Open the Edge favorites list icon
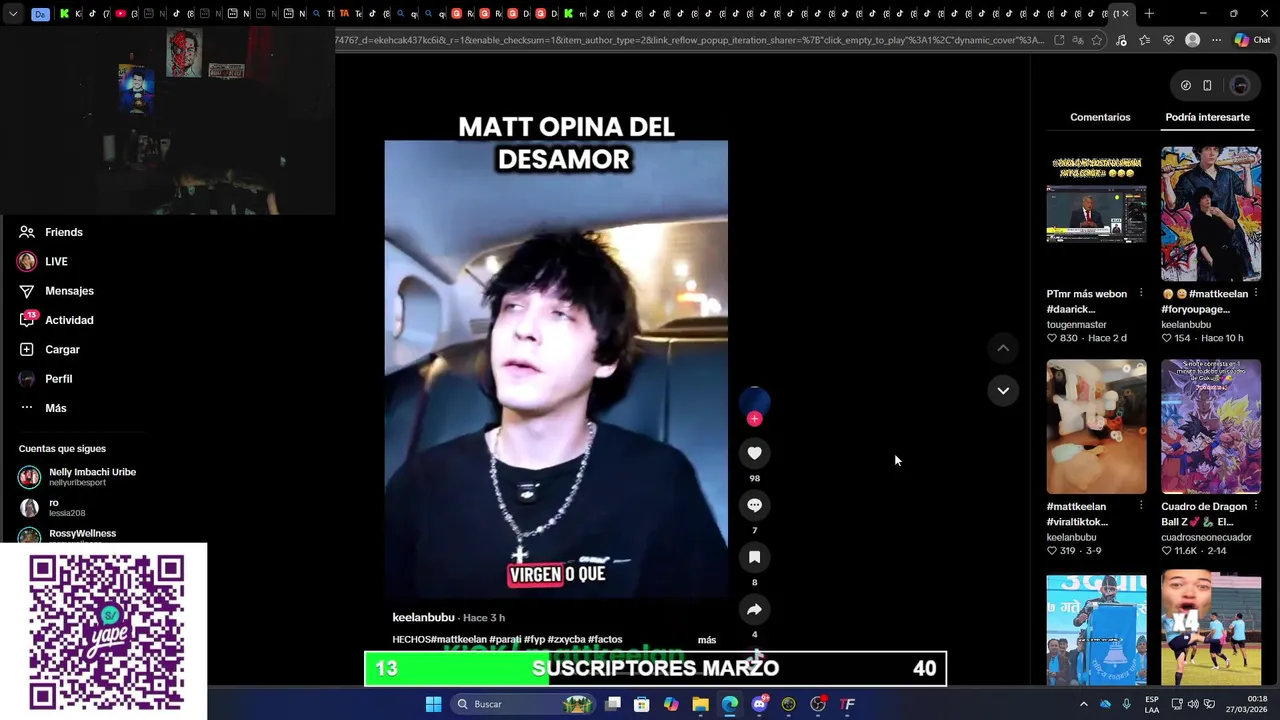The image size is (1280, 720). coord(1144,40)
